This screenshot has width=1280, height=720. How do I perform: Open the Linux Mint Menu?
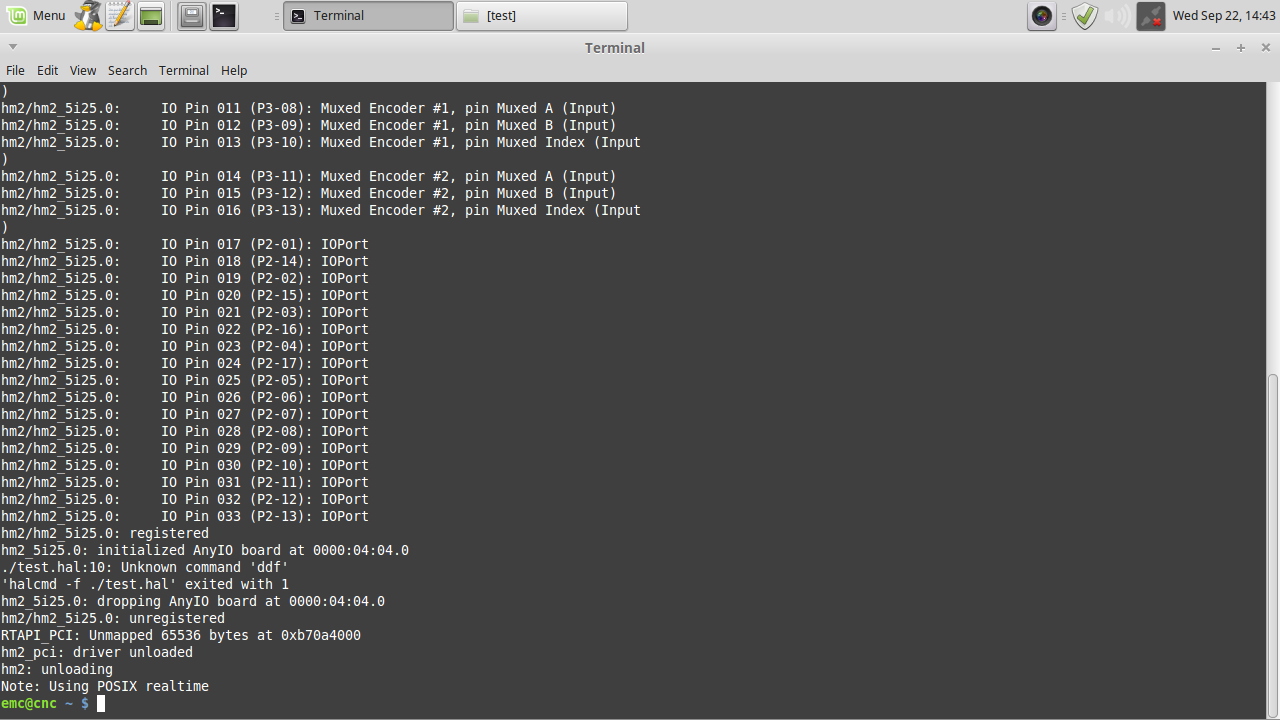tap(36, 15)
